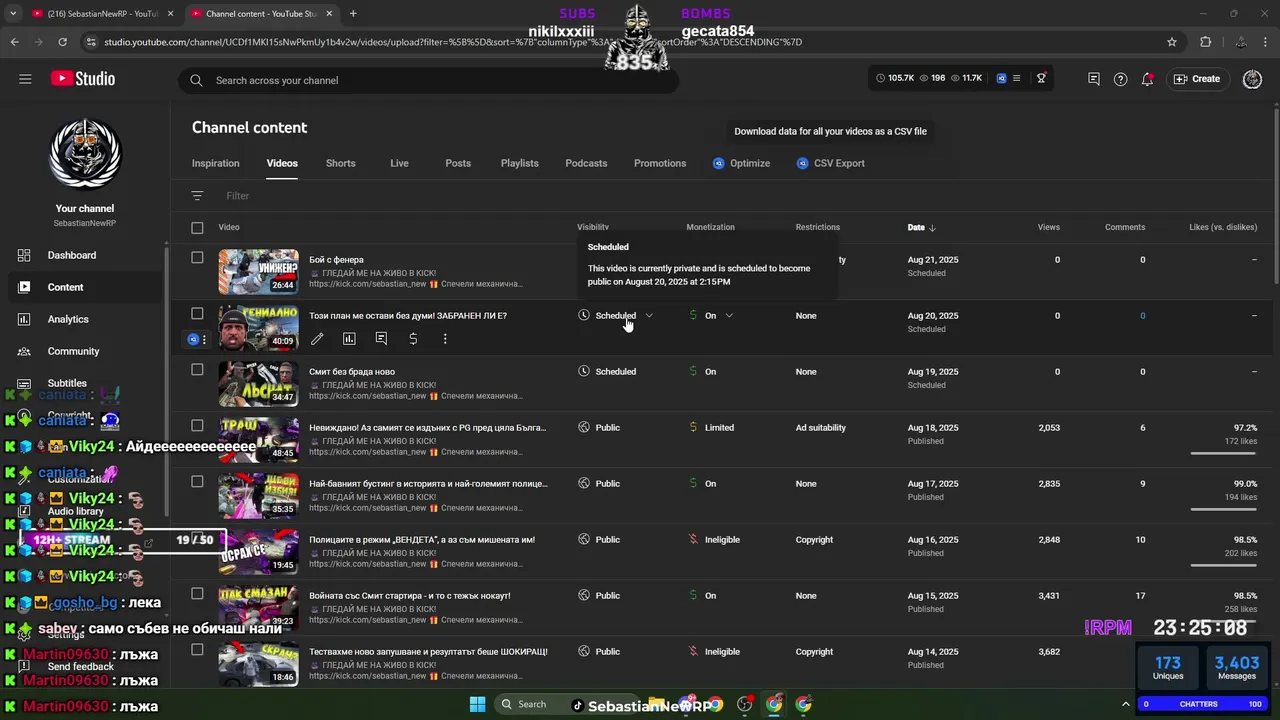
Task: Click the trophy icon in the vidIQ bar
Action: [x=1041, y=78]
